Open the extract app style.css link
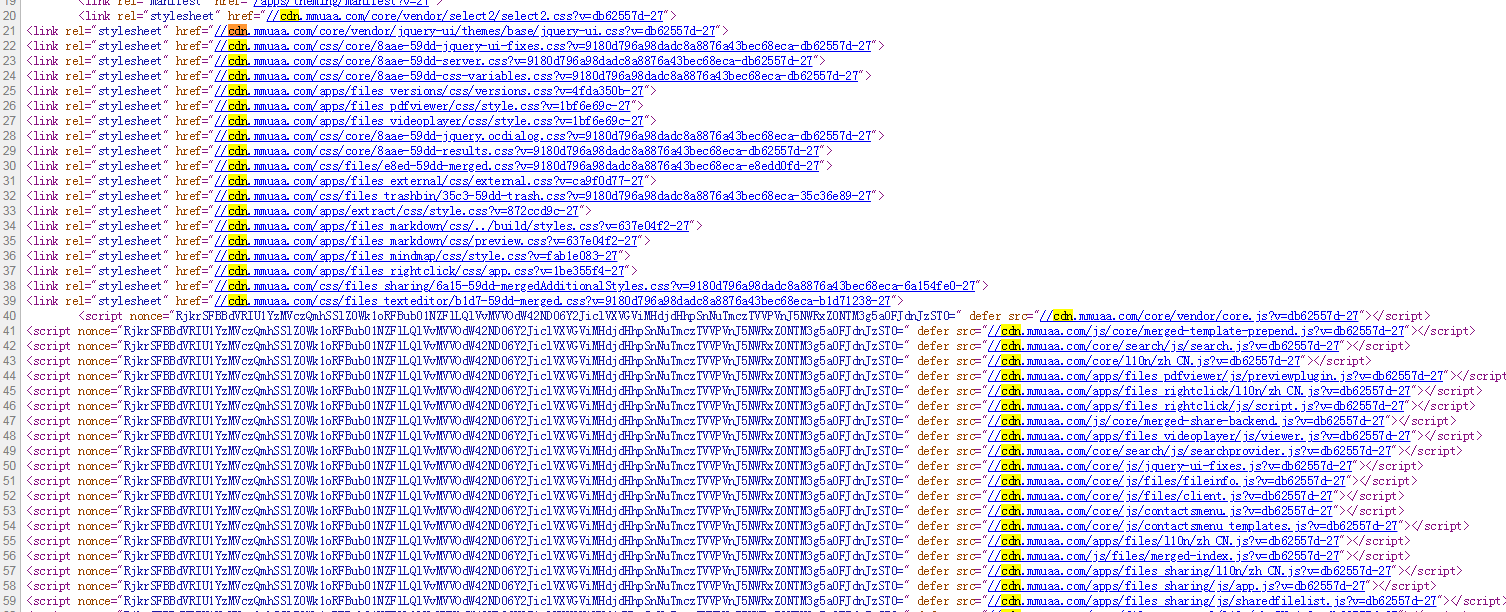 pos(397,211)
